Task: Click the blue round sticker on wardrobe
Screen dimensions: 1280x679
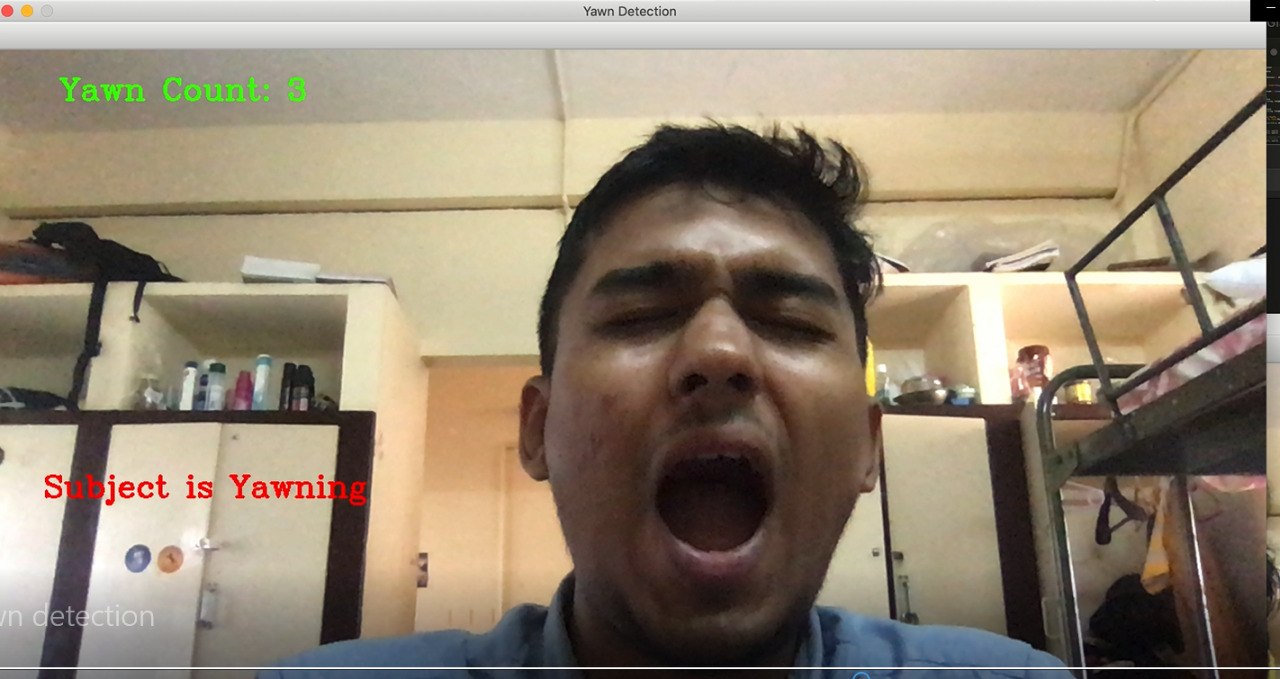Action: (137, 558)
